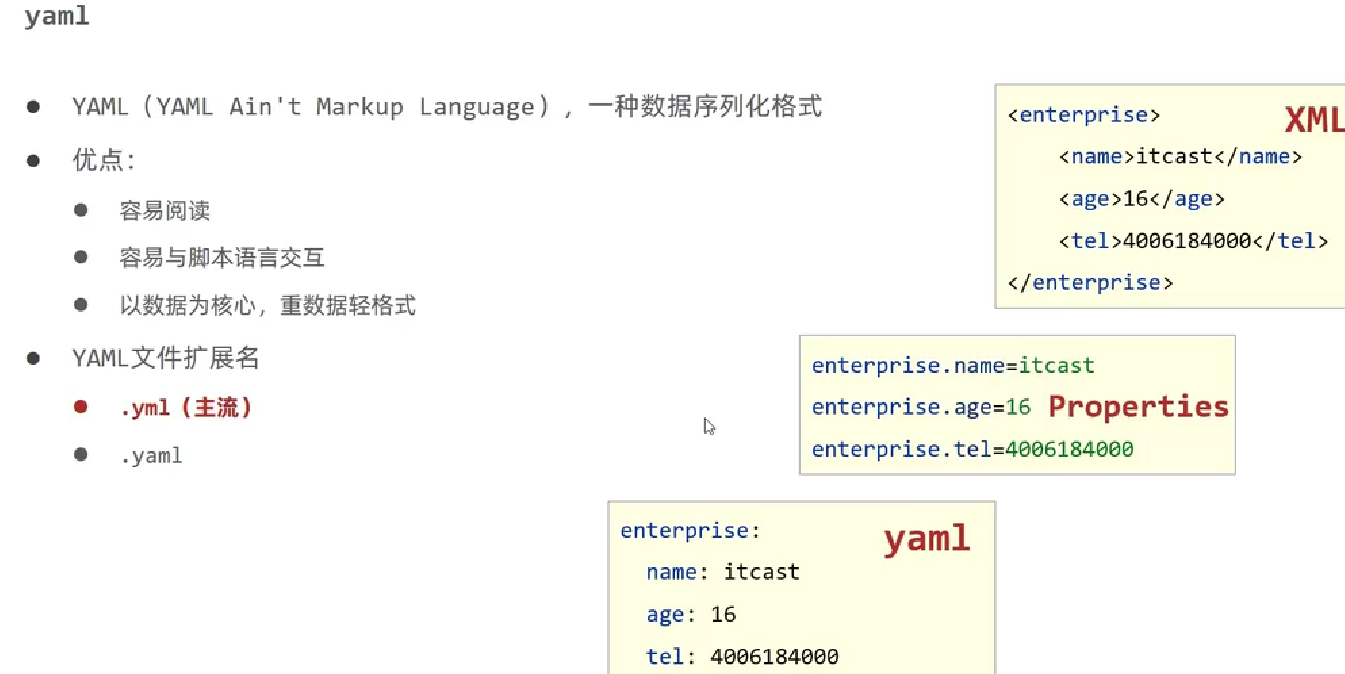This screenshot has width=1345, height=674.
Task: Click the "enterprise:" key in yaml box
Action: click(x=690, y=531)
